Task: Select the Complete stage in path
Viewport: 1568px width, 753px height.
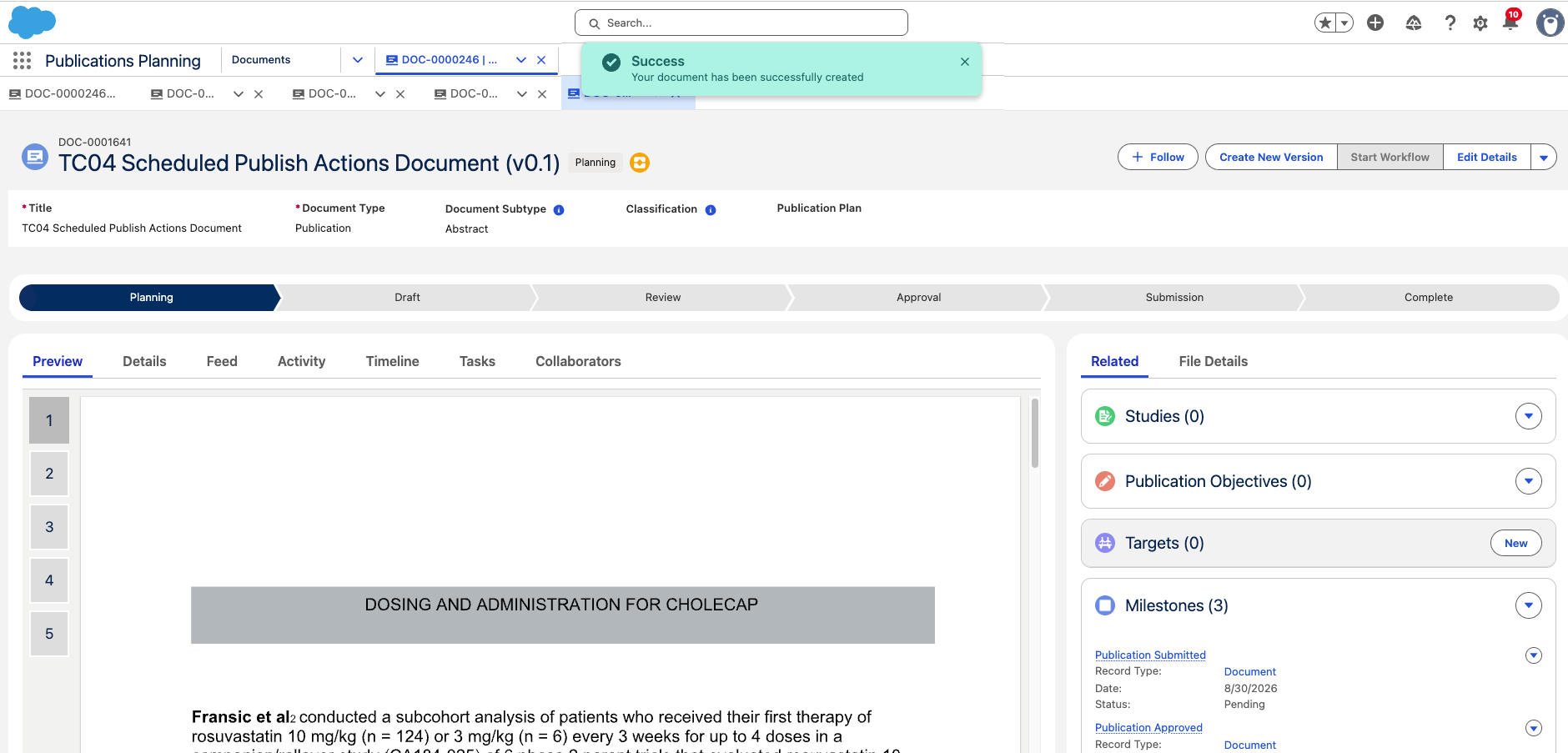Action: [1429, 298]
